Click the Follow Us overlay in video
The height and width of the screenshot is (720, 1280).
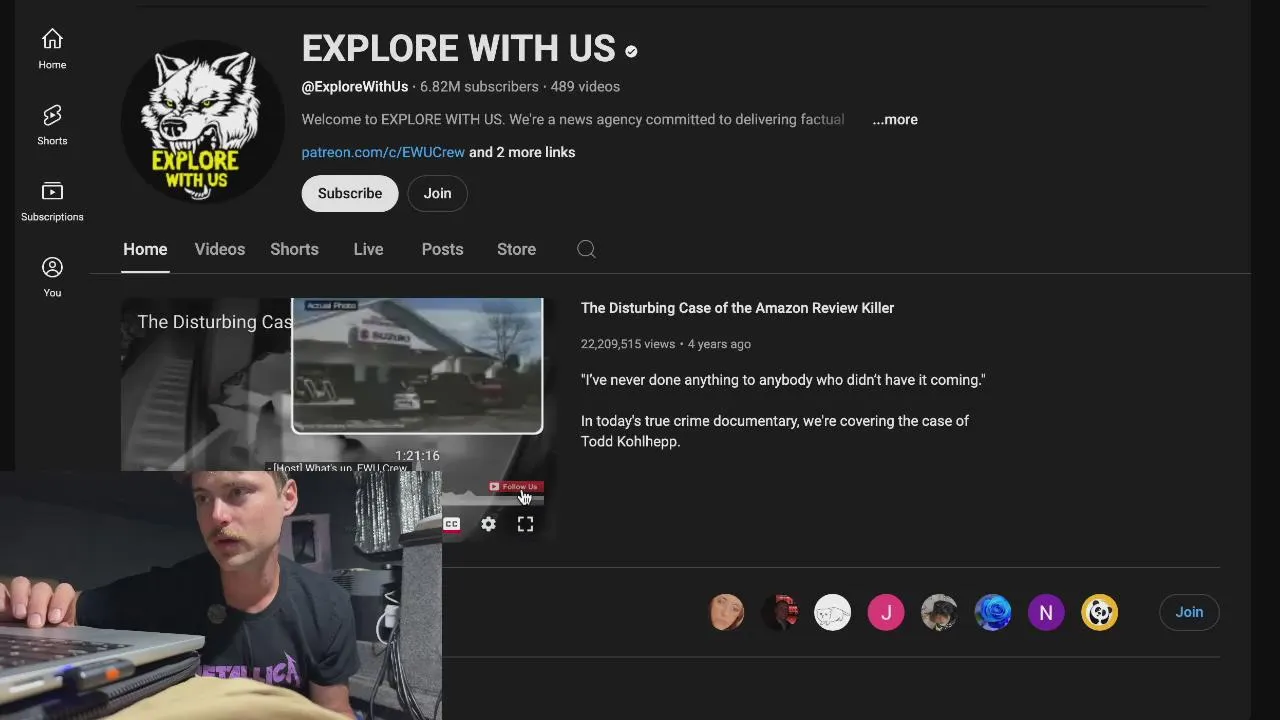click(515, 487)
